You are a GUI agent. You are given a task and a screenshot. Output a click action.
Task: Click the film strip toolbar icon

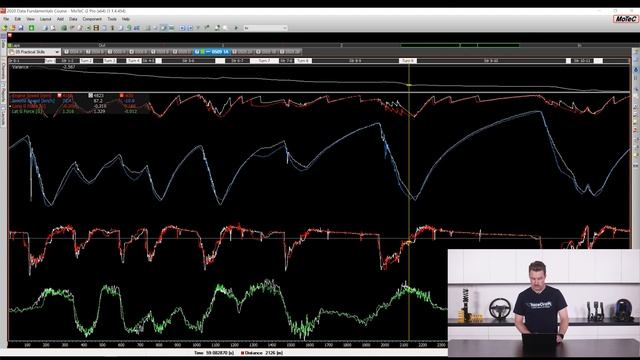[x=96, y=28]
